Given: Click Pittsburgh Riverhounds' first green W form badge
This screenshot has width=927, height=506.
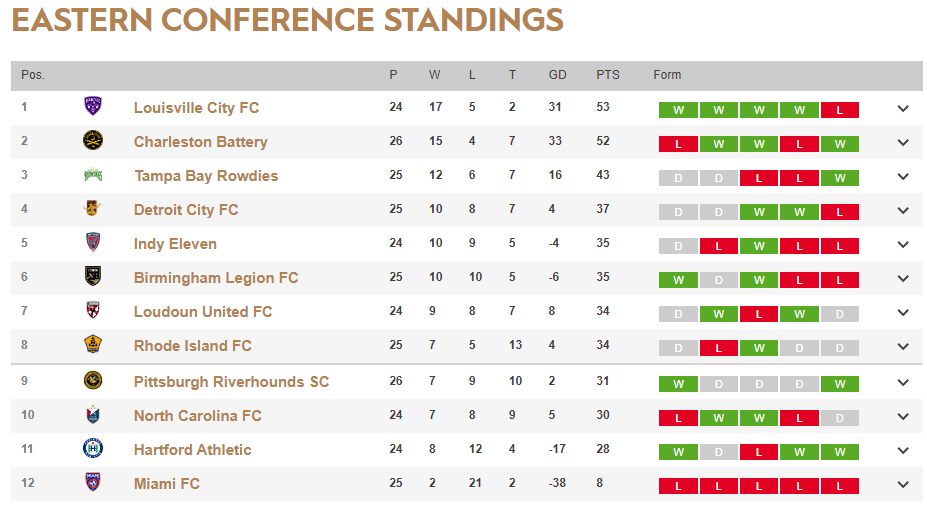Looking at the screenshot, I should click(x=678, y=384).
